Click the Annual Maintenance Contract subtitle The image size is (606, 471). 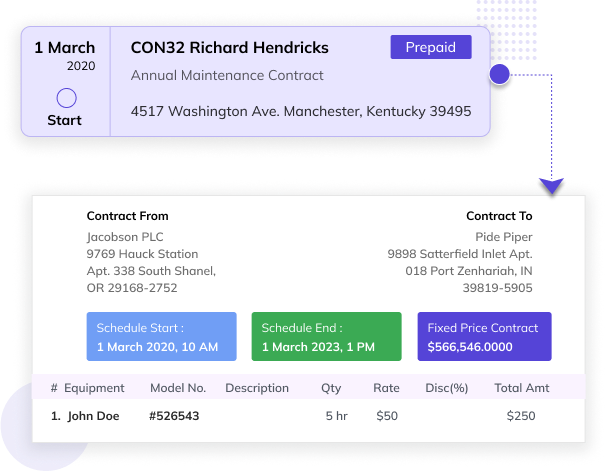[x=227, y=76]
